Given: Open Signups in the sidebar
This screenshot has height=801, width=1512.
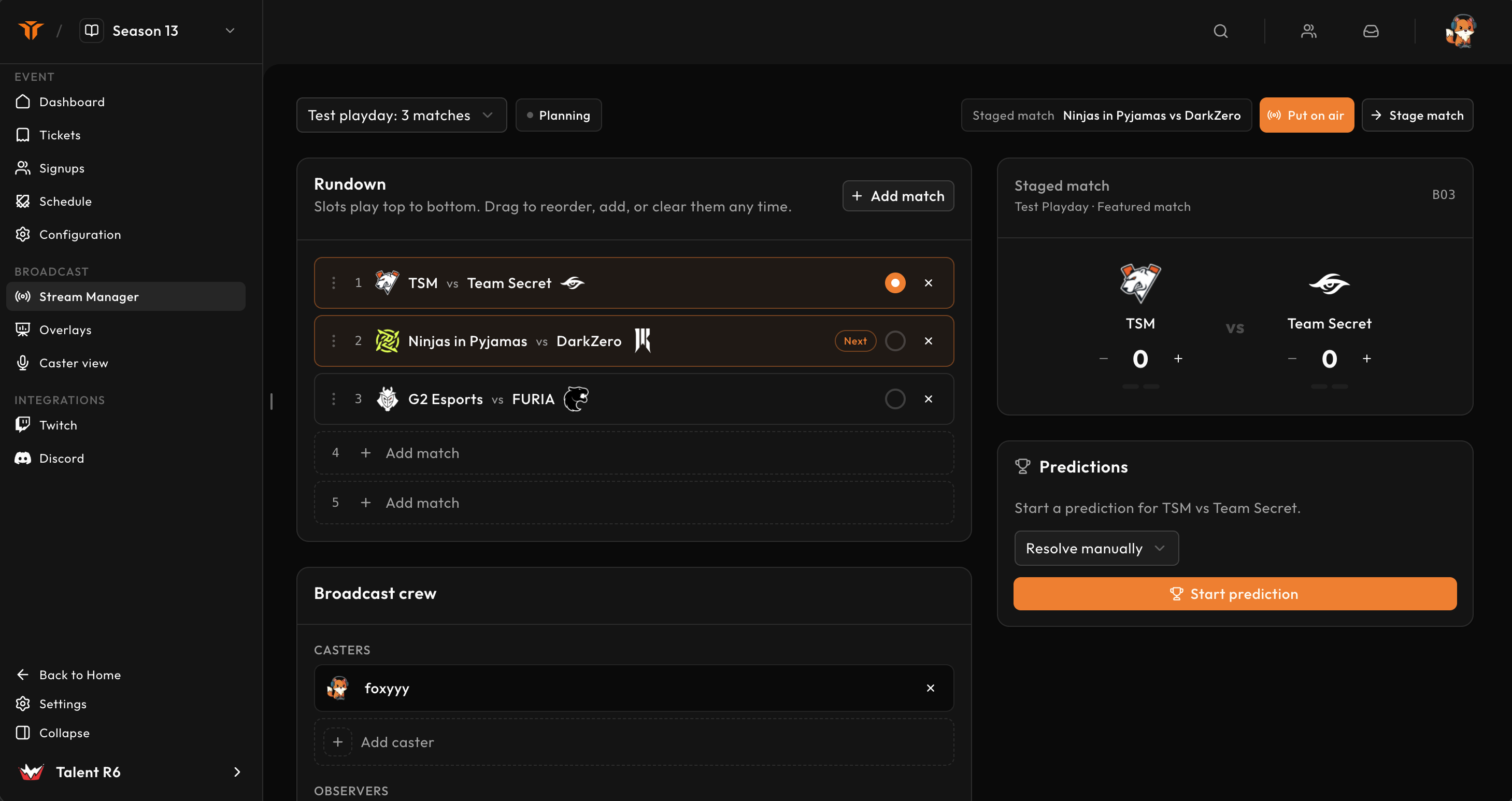Looking at the screenshot, I should click(125, 168).
